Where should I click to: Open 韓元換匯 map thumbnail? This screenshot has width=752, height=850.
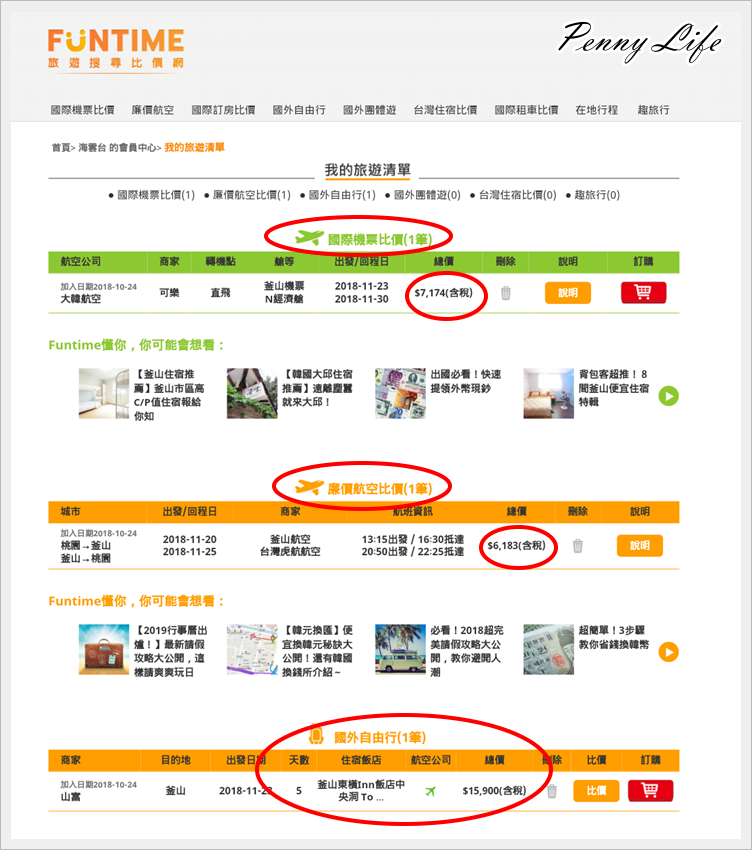[x=252, y=649]
